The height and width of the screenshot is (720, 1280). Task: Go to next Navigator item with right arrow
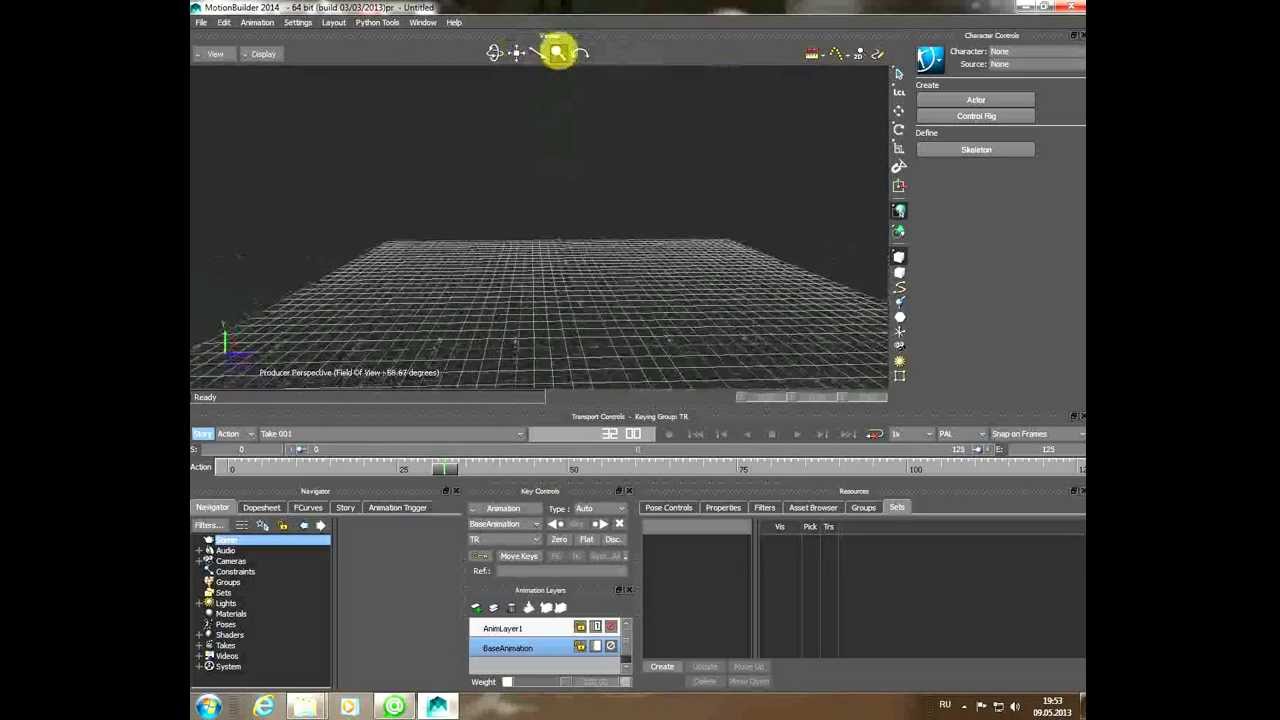click(x=320, y=525)
